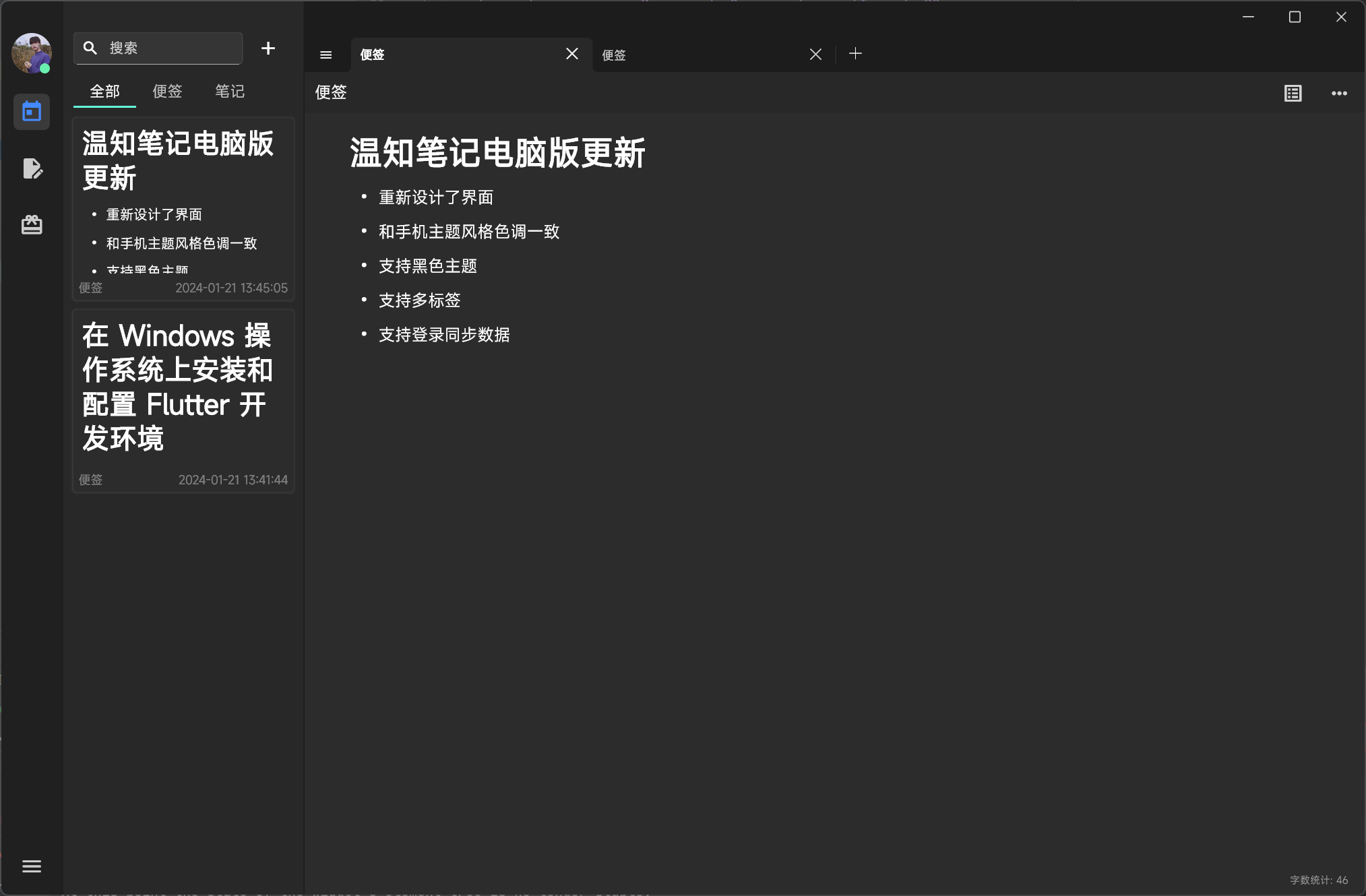Open the edit note sidebar icon
Screen dimensions: 1366x896
(x=32, y=168)
